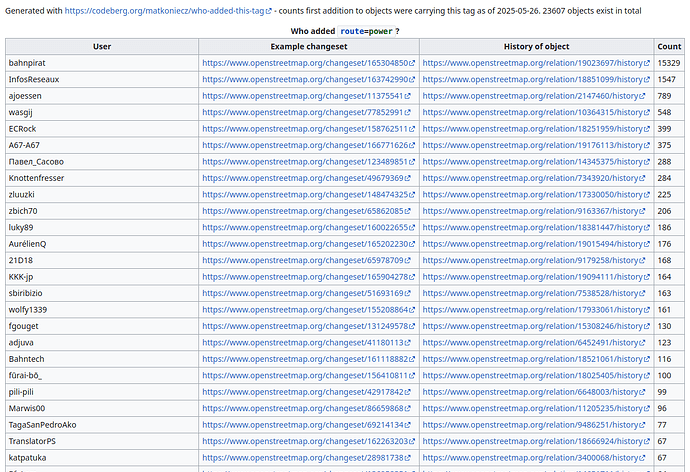Open relation 2147460 history link

(533, 96)
